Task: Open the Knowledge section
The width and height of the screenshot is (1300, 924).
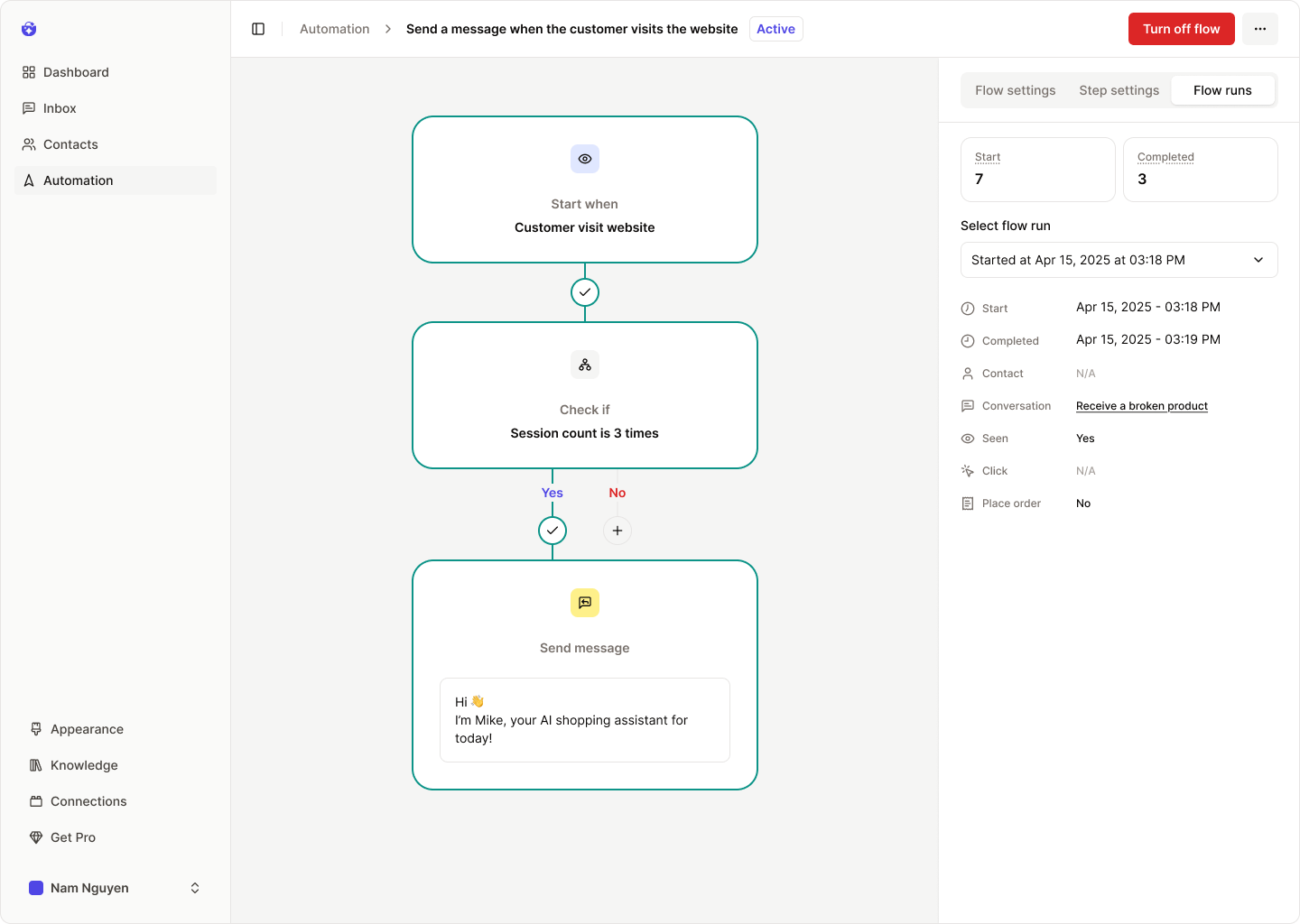Action: coord(83,765)
